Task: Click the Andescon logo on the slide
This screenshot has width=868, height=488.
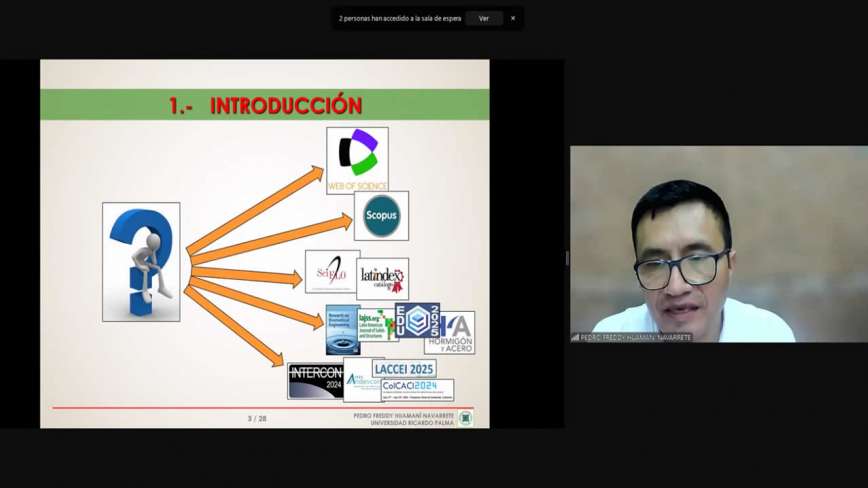Action: (x=362, y=380)
